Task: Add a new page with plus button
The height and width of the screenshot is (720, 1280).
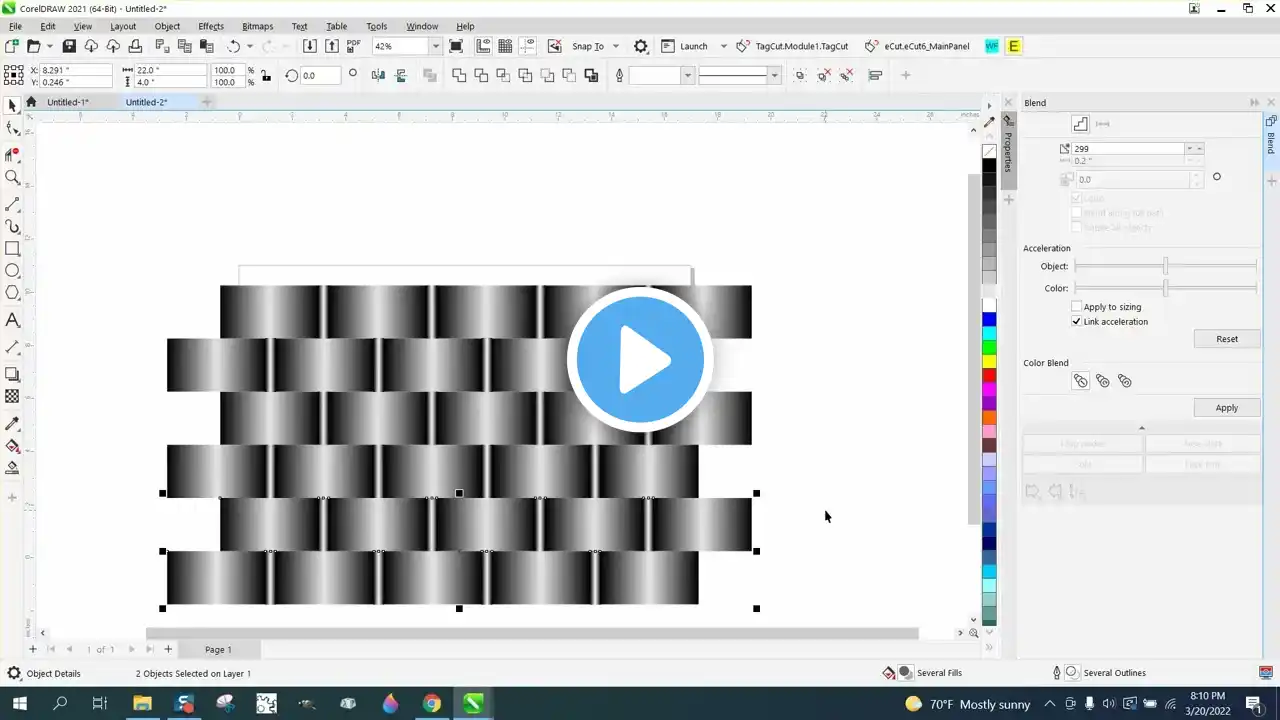Action: click(168, 649)
